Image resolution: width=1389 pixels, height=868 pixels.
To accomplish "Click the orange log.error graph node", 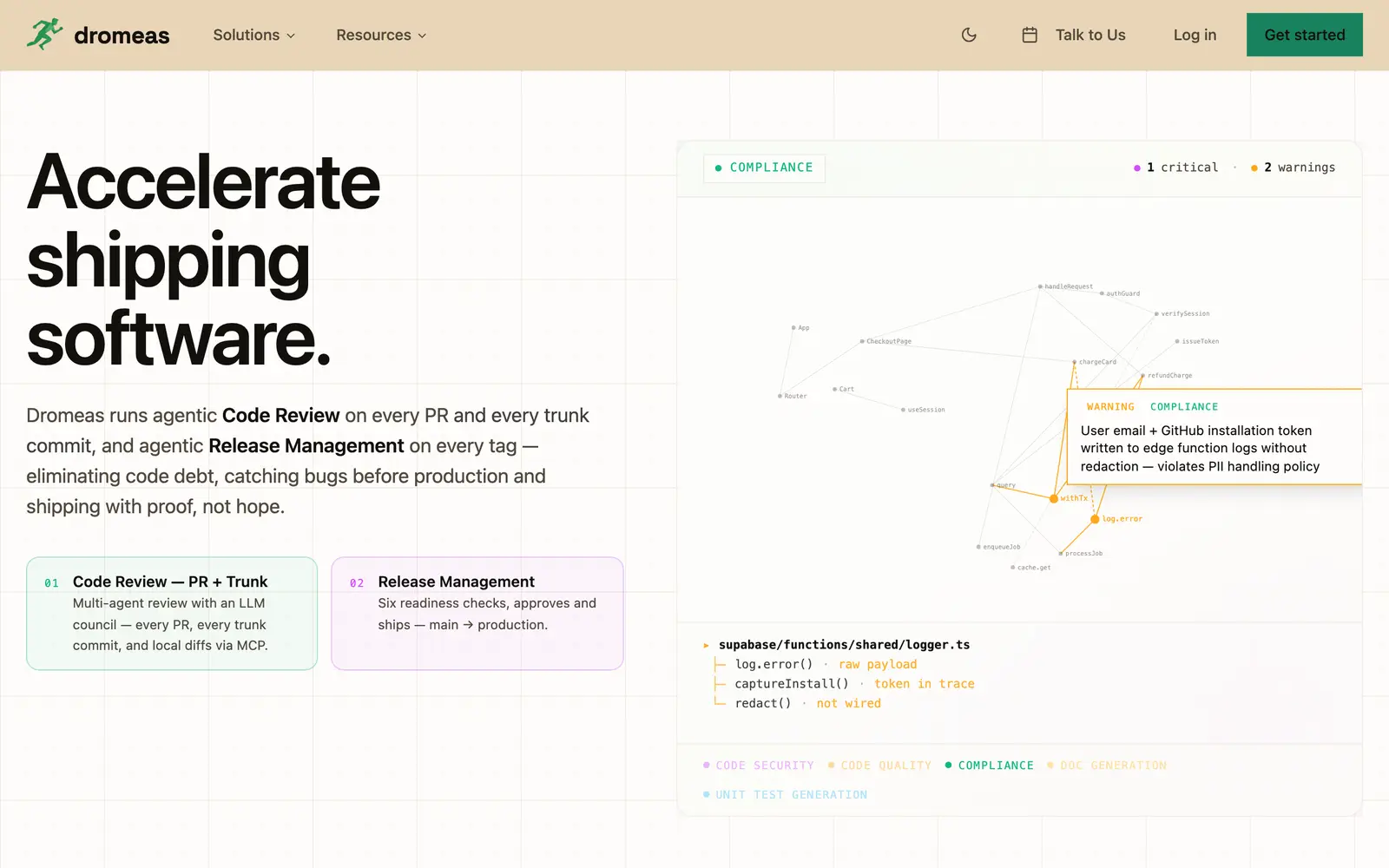I will point(1095,519).
